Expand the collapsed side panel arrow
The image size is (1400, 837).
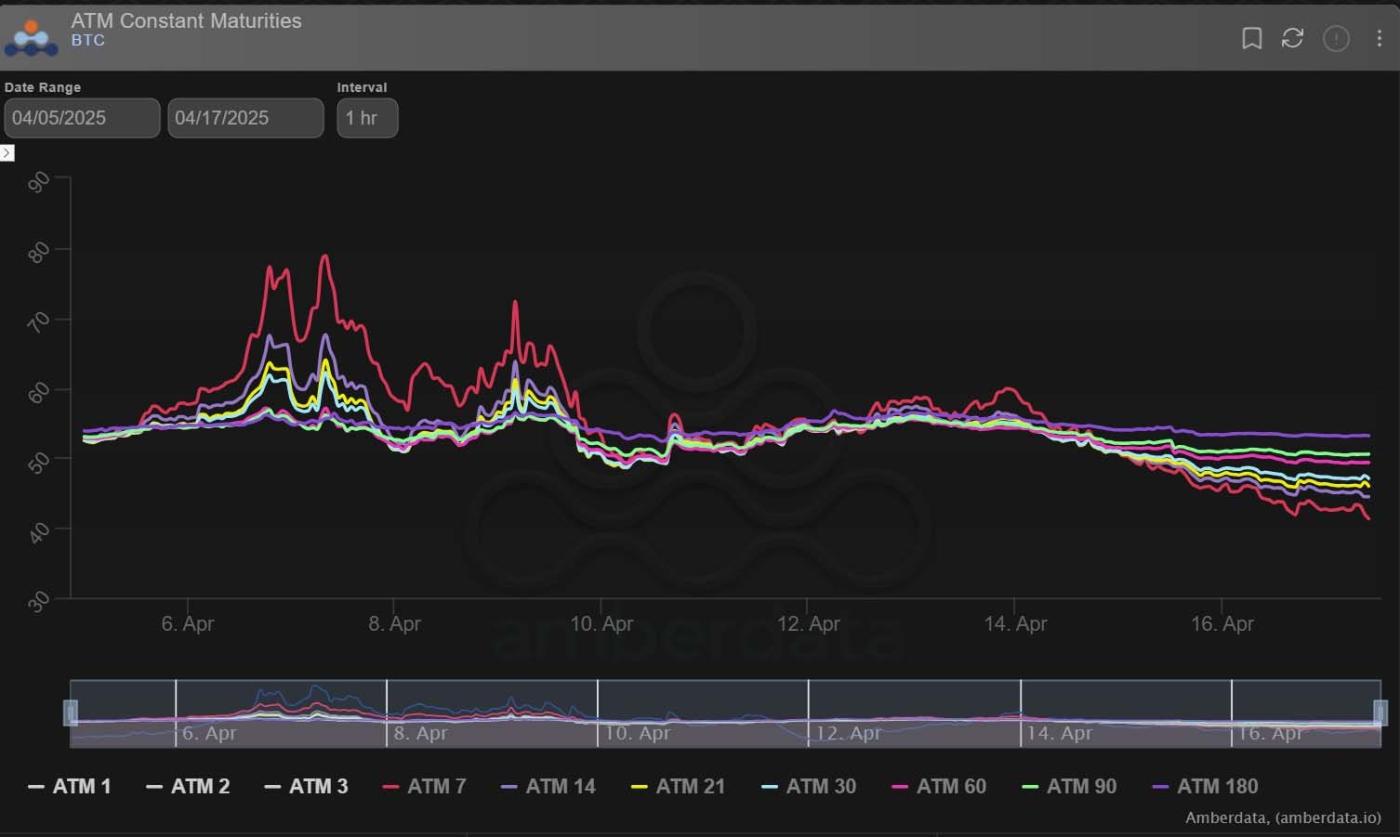coord(7,153)
